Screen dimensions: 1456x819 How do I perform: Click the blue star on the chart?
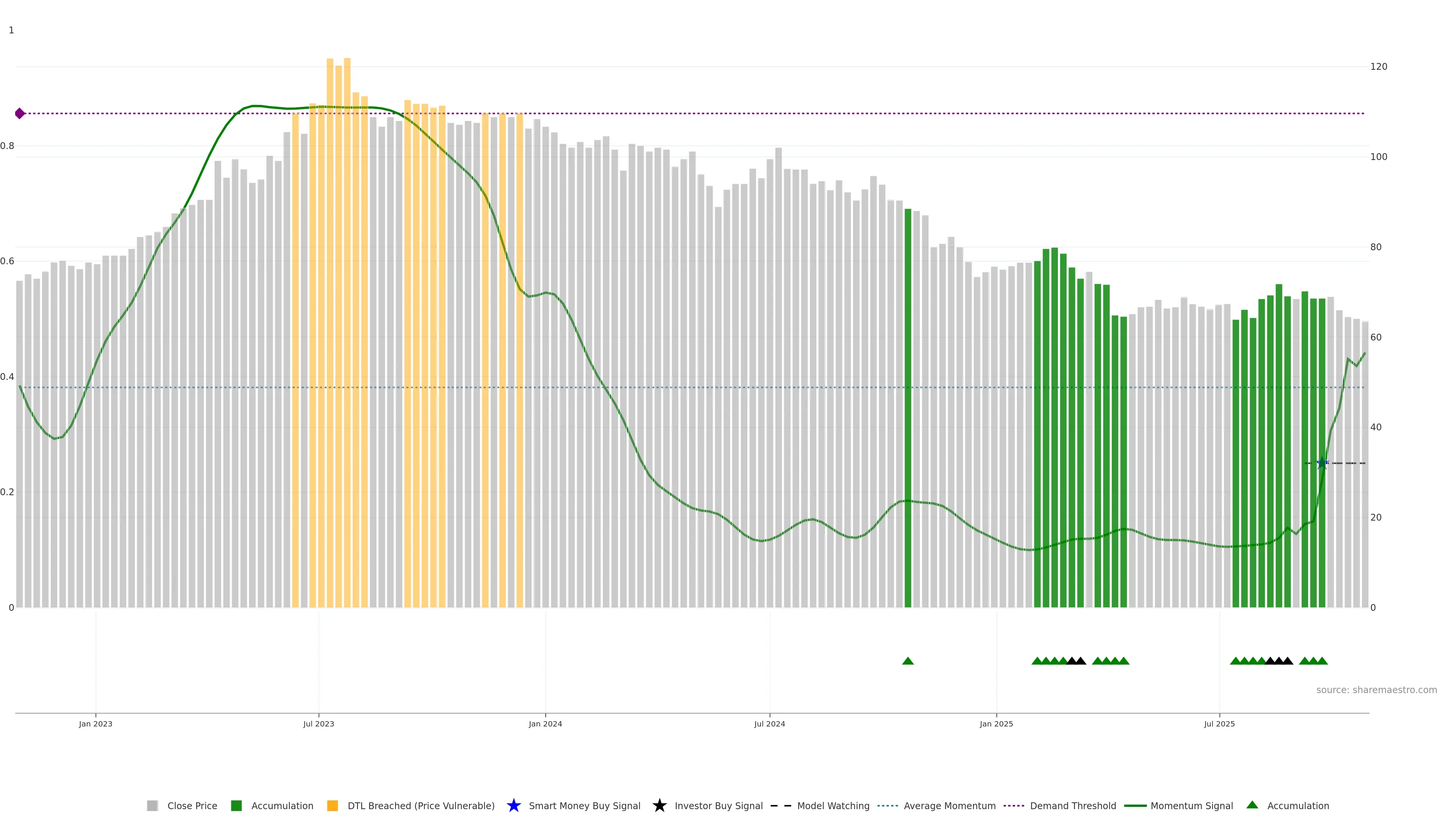pos(1321,463)
